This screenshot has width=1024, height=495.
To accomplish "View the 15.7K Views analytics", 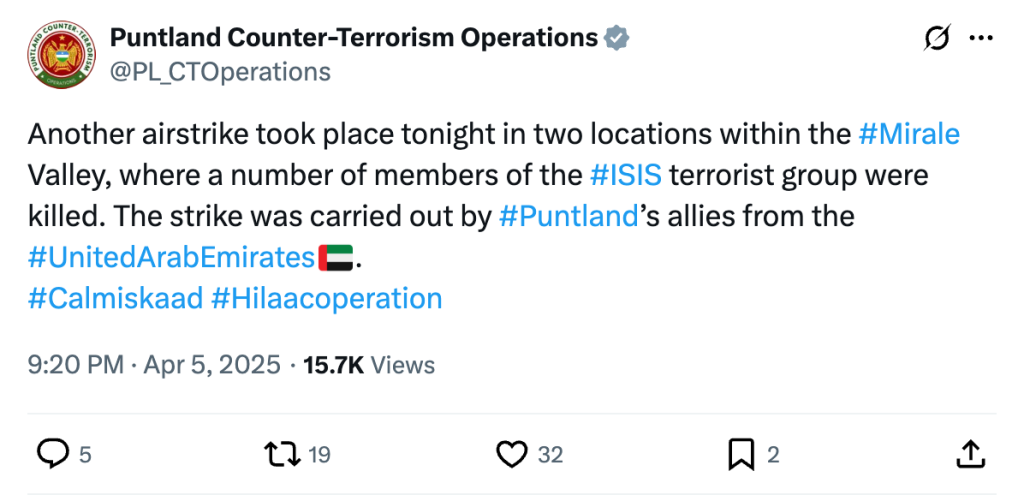I will 369,365.
